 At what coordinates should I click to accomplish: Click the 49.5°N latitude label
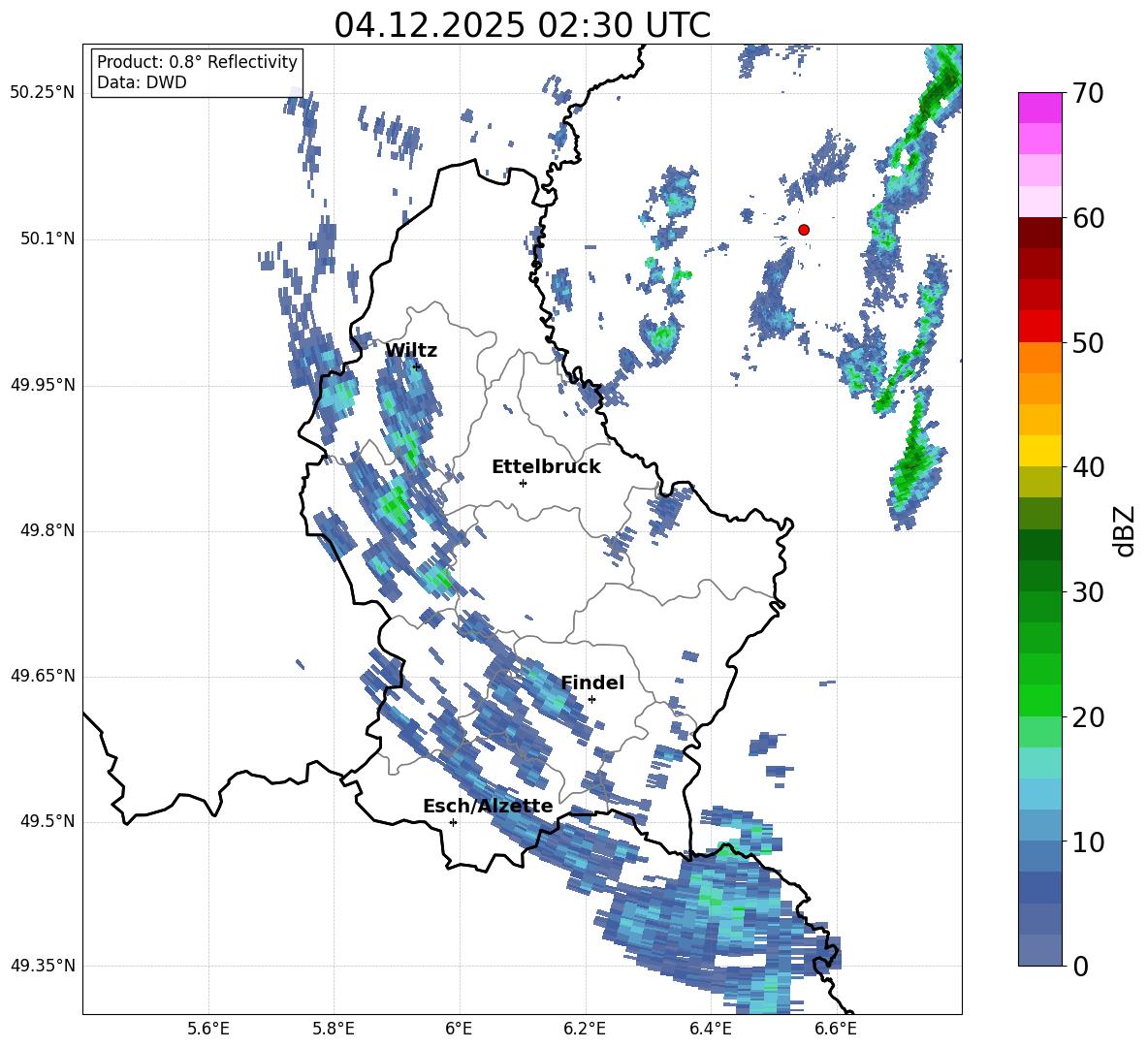point(48,821)
